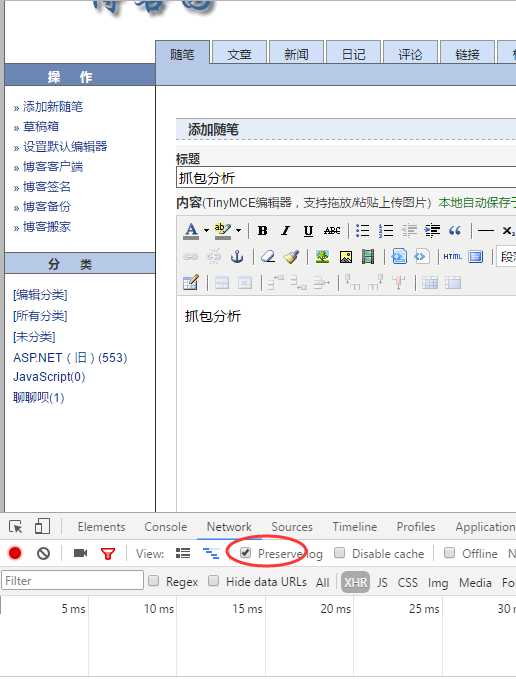The image size is (516, 687).
Task: Check Hide data URLs checkbox
Action: 213,581
